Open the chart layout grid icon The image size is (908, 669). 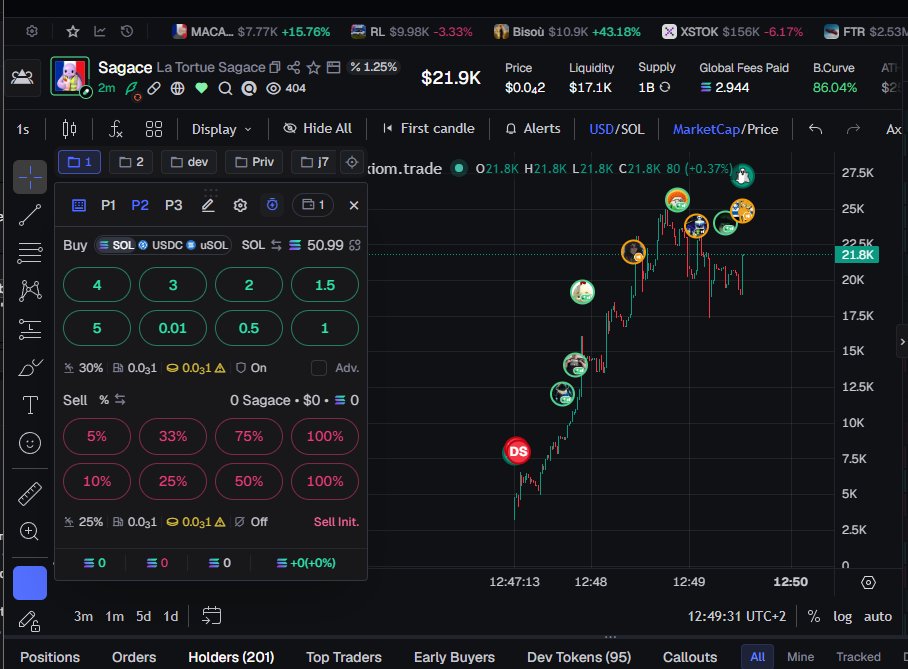[x=154, y=129]
